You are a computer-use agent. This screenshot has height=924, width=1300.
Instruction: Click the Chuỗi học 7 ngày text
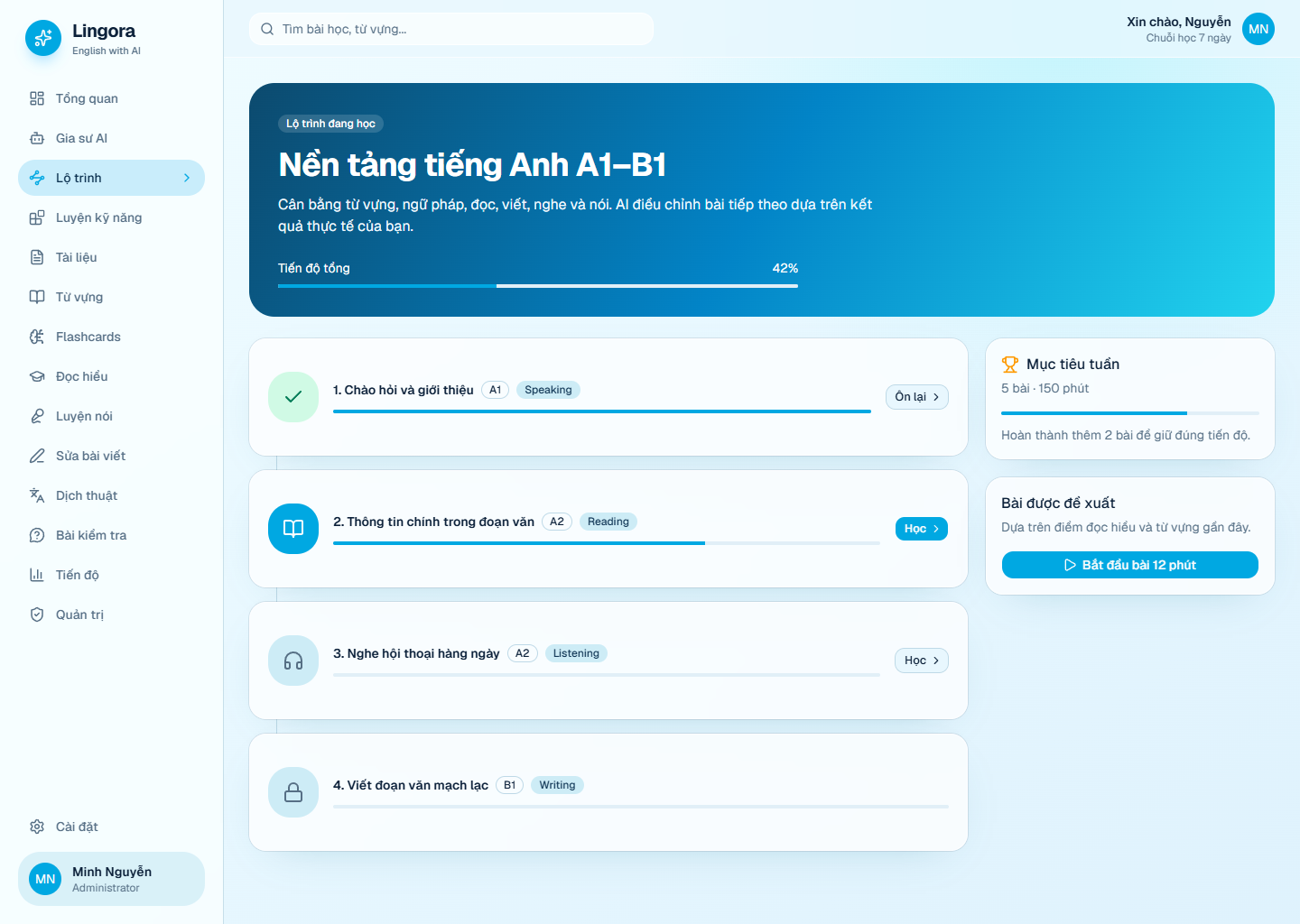pos(1188,38)
